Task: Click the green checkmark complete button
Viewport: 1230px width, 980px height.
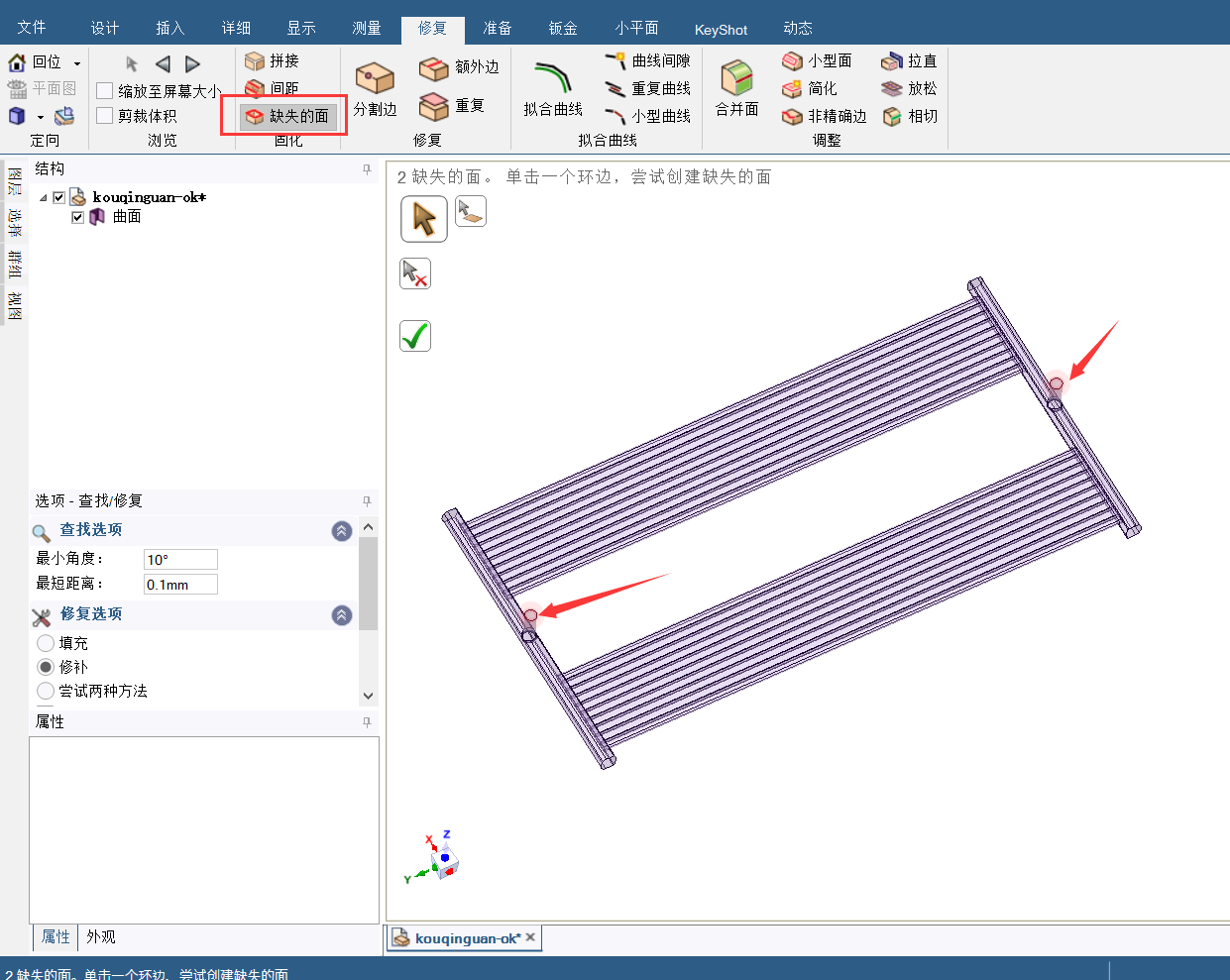Action: point(415,336)
